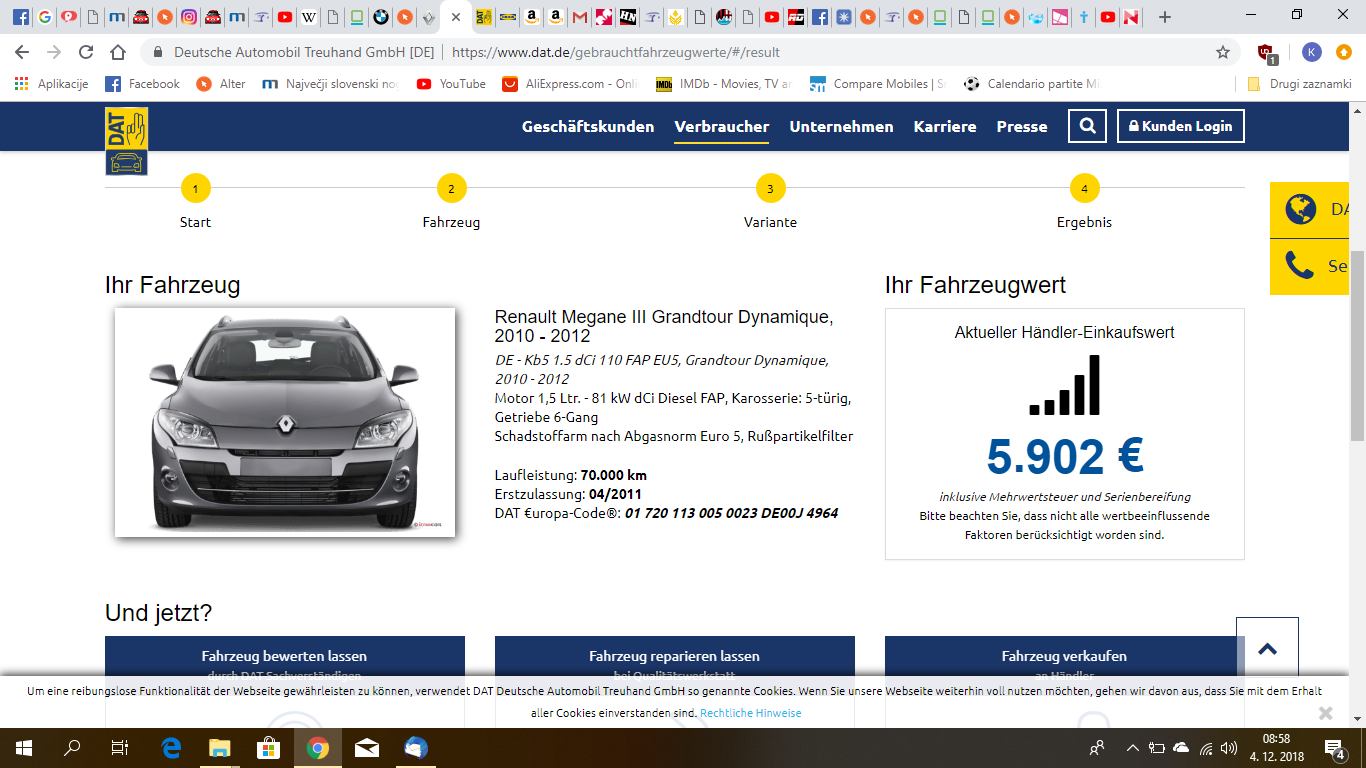Open the Action Center notifications icon
Image resolution: width=1366 pixels, height=768 pixels.
1335,748
